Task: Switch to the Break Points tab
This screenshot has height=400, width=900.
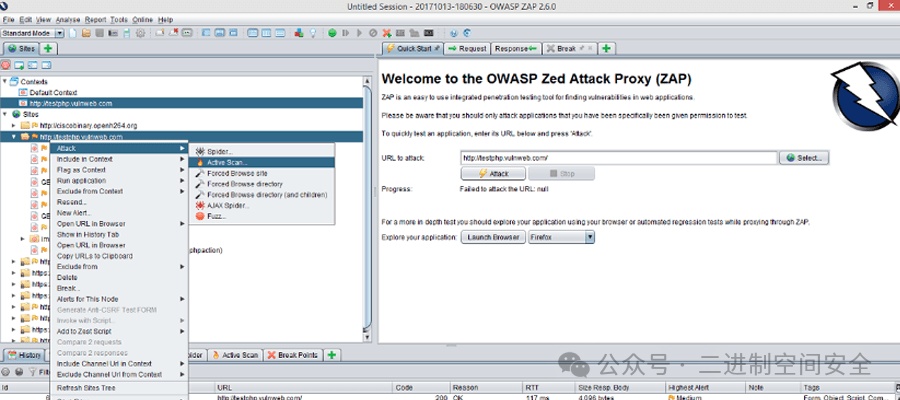Action: point(293,355)
